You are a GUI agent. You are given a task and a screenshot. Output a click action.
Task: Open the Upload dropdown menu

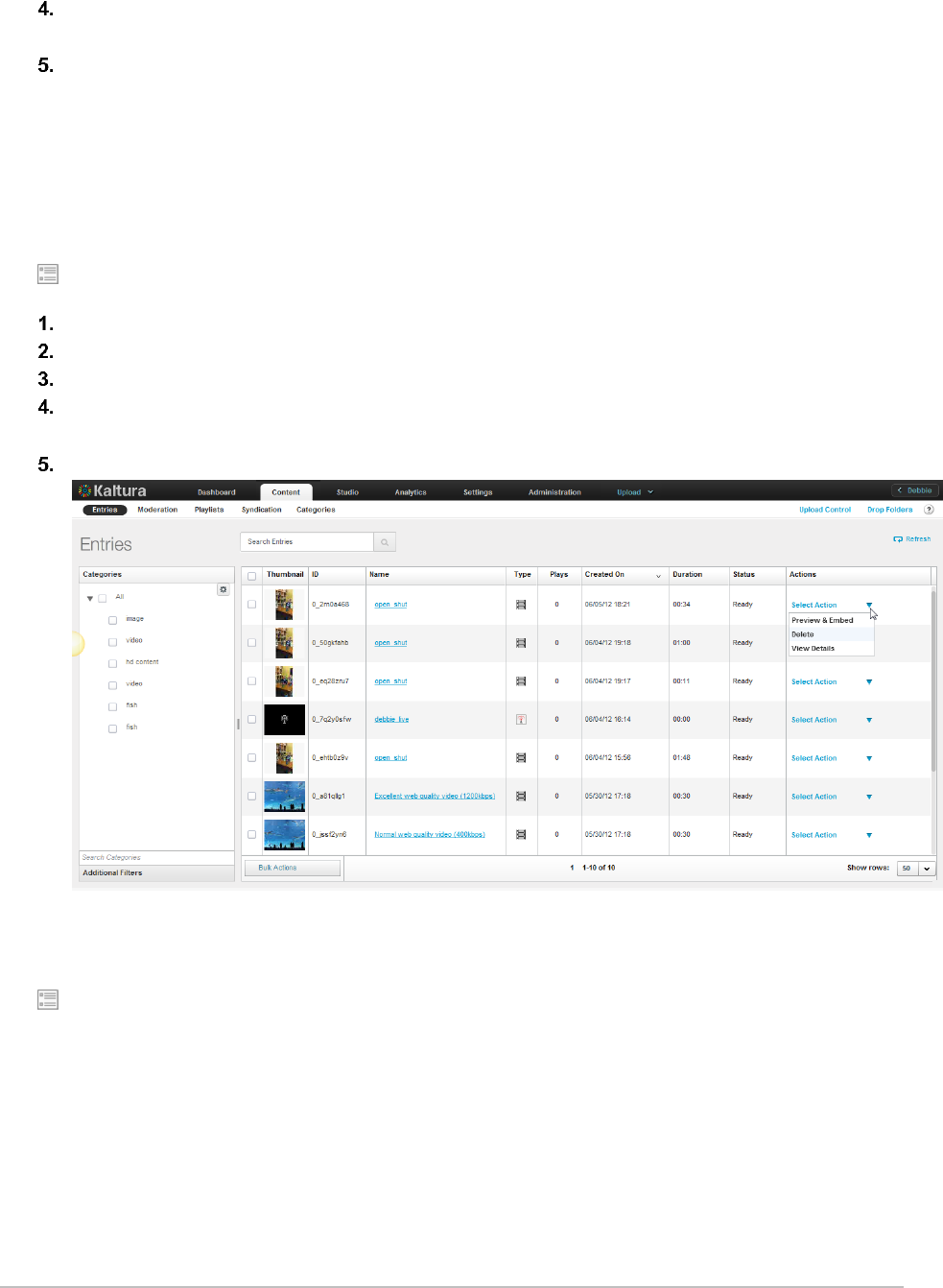click(635, 492)
